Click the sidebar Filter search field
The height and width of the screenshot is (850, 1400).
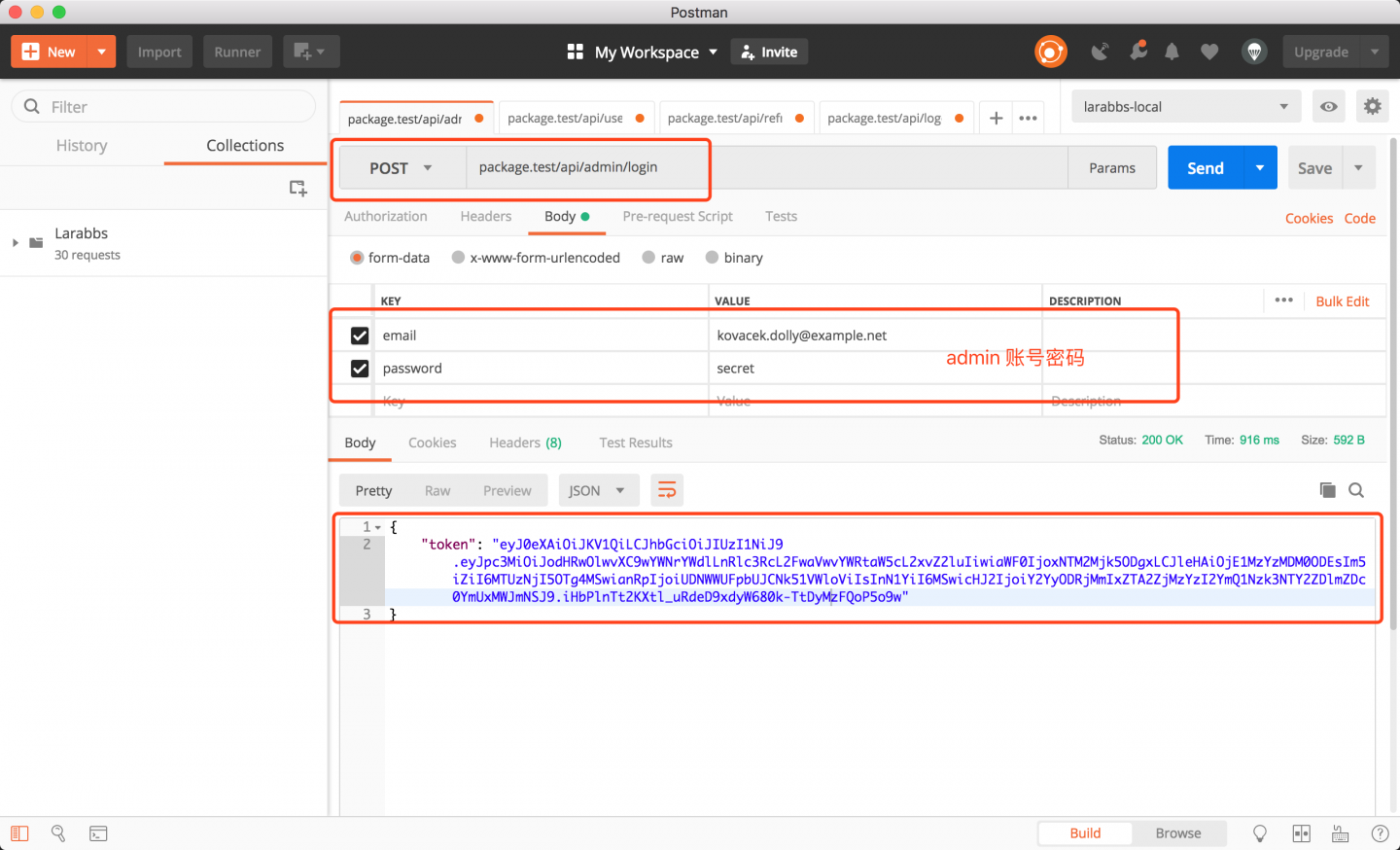pos(163,107)
